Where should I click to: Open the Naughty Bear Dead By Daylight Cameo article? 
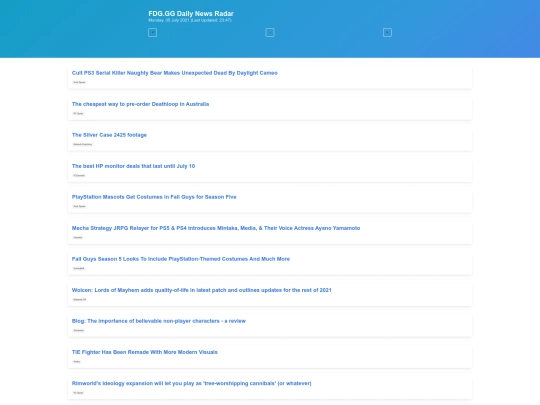(175, 73)
